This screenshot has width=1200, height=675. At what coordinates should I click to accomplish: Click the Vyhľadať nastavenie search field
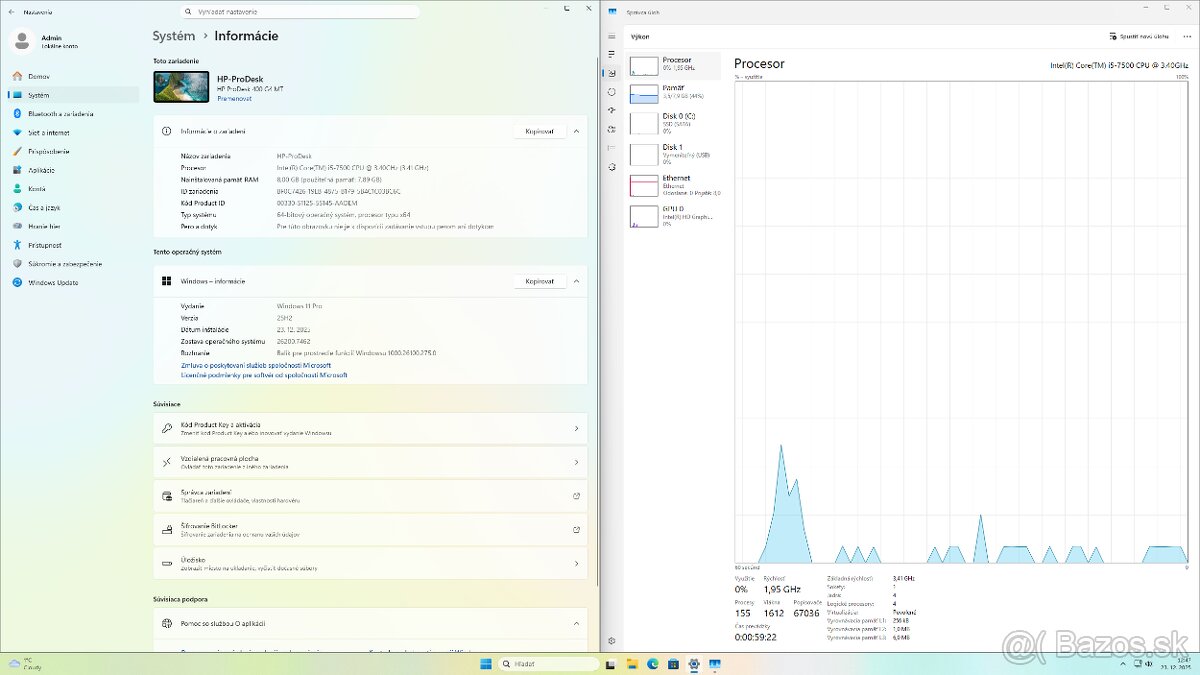point(300,11)
